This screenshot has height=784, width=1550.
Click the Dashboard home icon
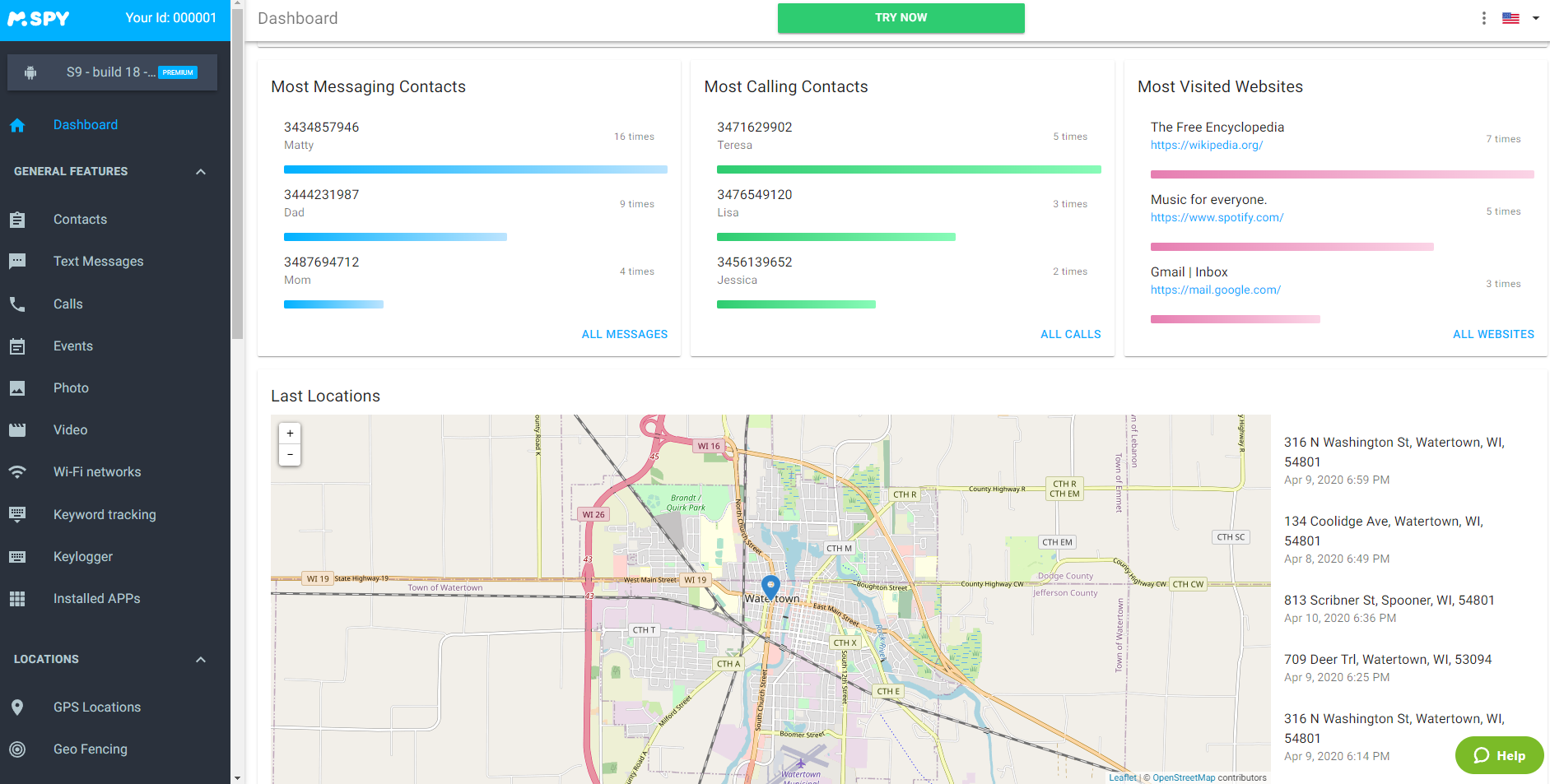coord(17,125)
